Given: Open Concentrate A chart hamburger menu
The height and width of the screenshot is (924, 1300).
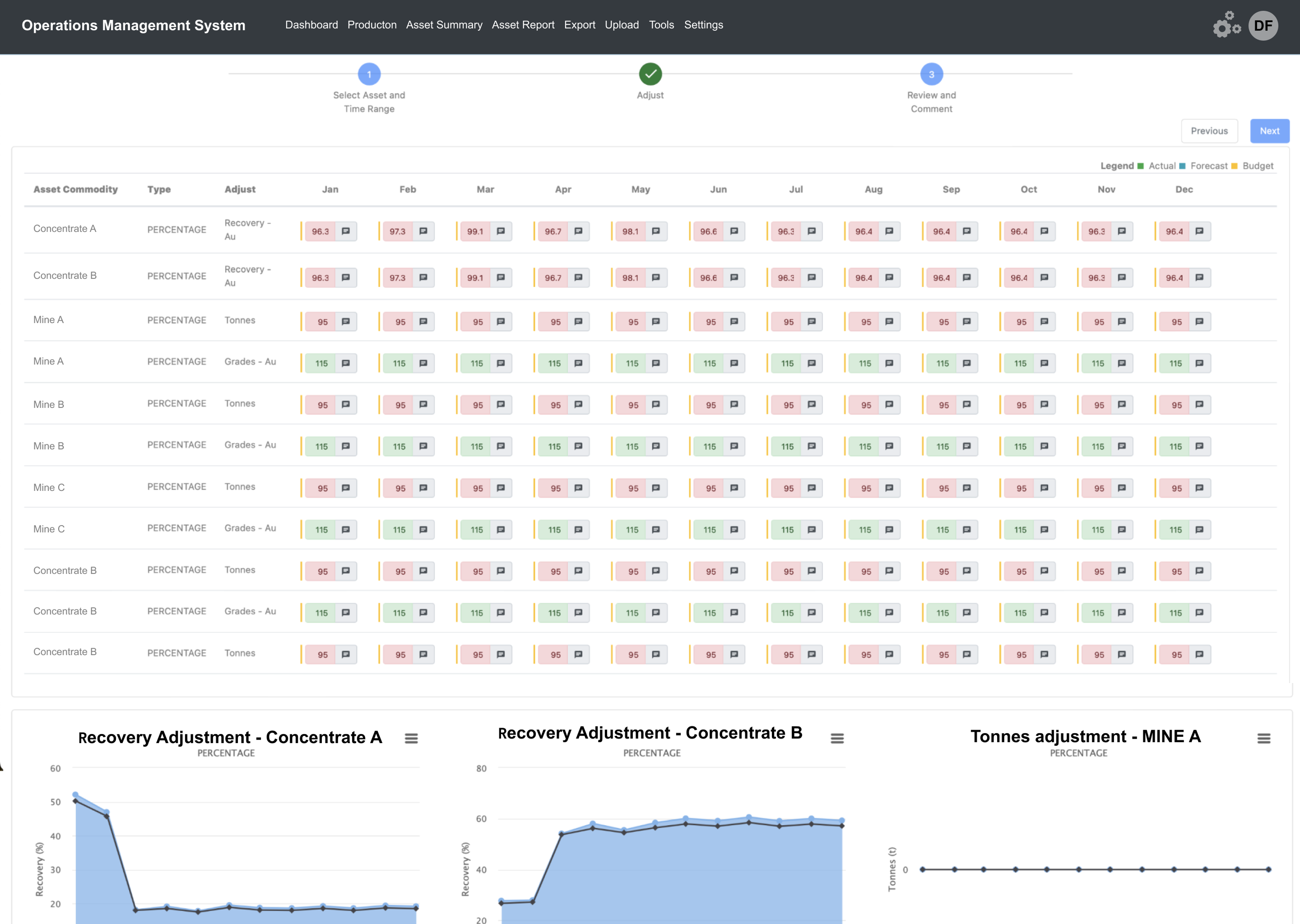Looking at the screenshot, I should tap(411, 739).
